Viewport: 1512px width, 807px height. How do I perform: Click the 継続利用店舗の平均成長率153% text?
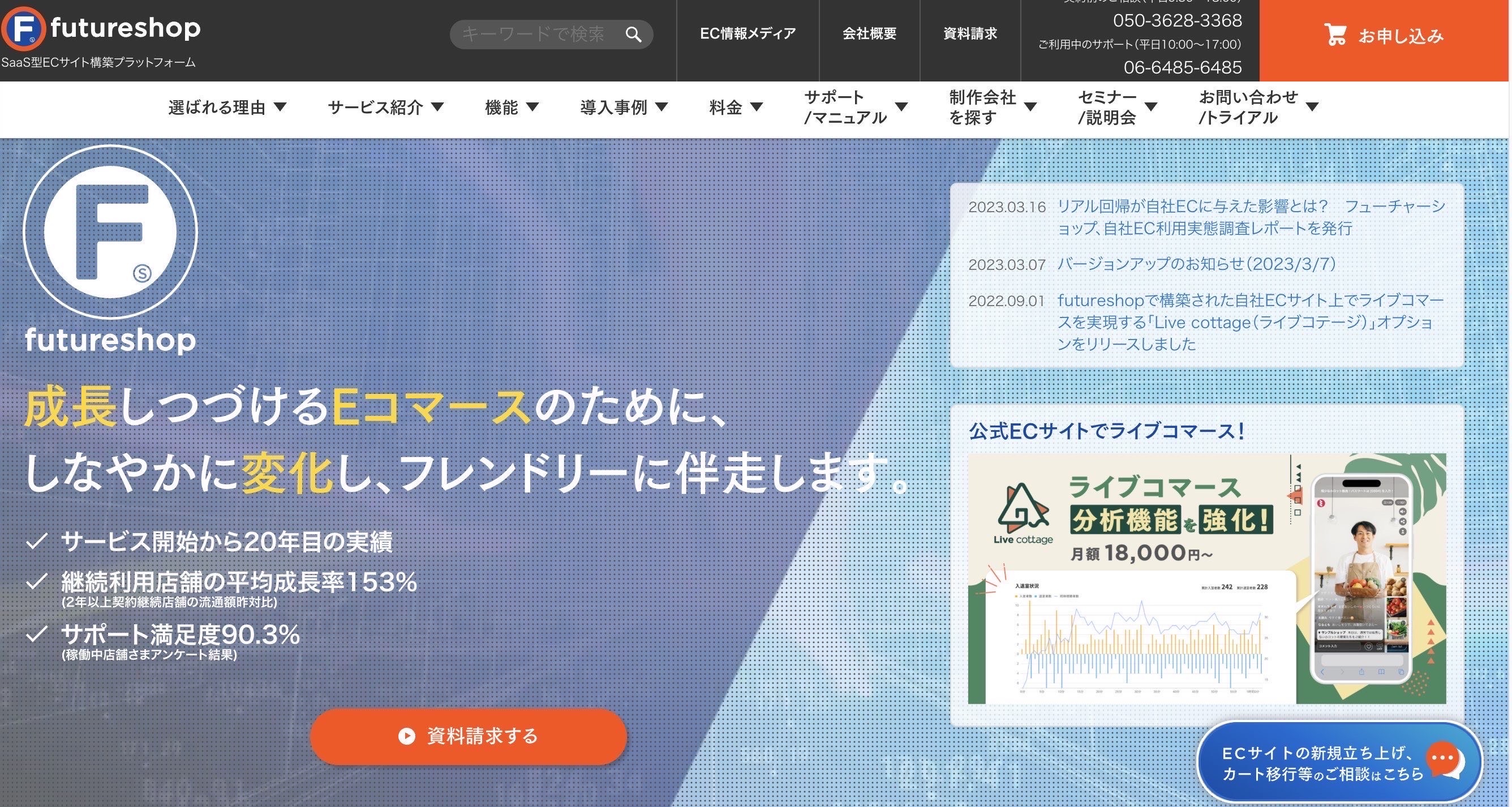(239, 582)
